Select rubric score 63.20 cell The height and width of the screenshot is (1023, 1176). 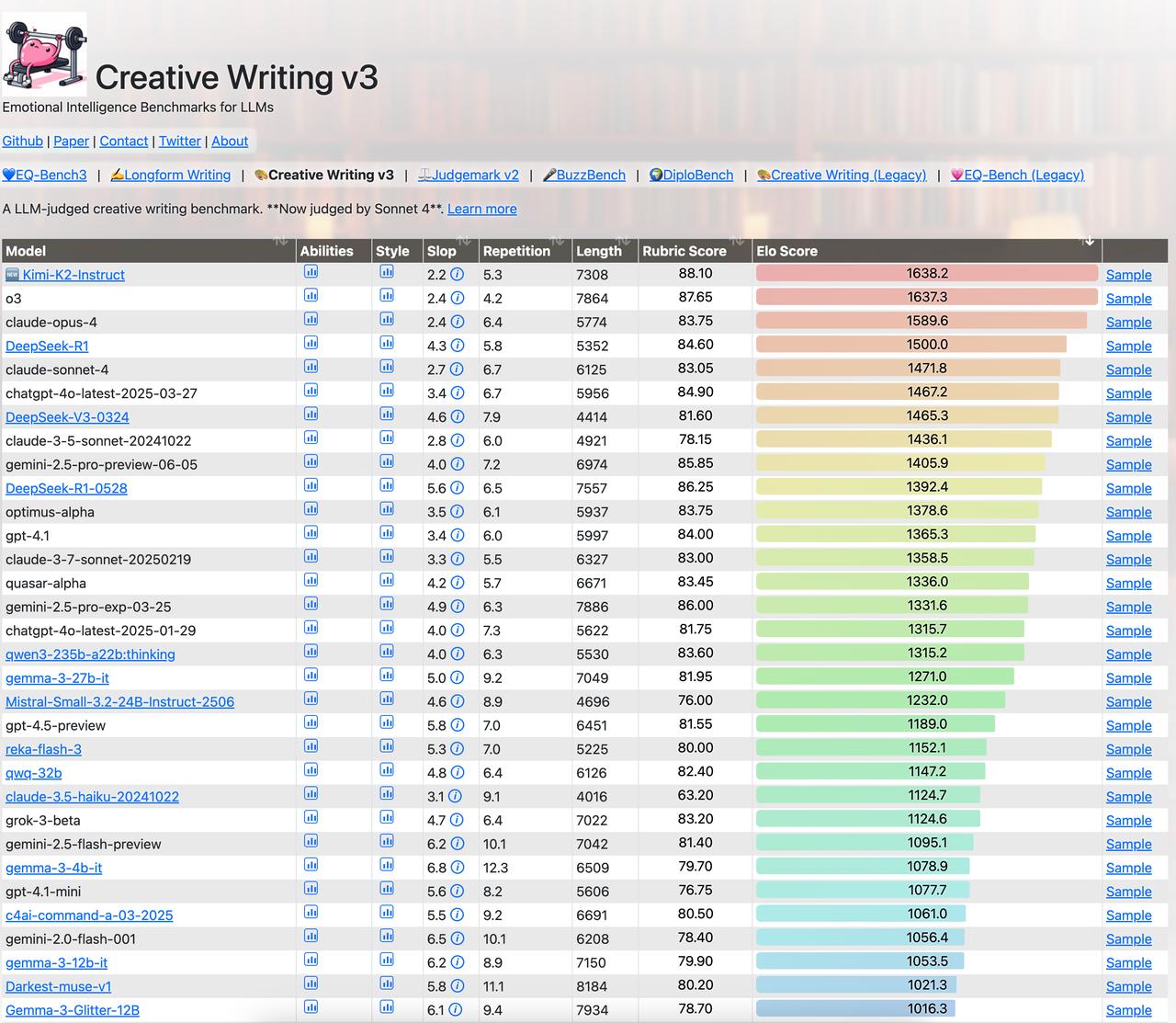point(695,795)
